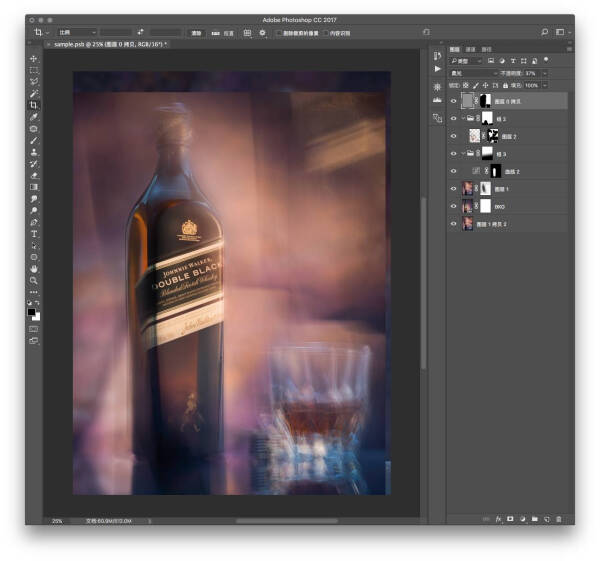Select the Path Selection tool
600x561 pixels.
click(x=34, y=246)
